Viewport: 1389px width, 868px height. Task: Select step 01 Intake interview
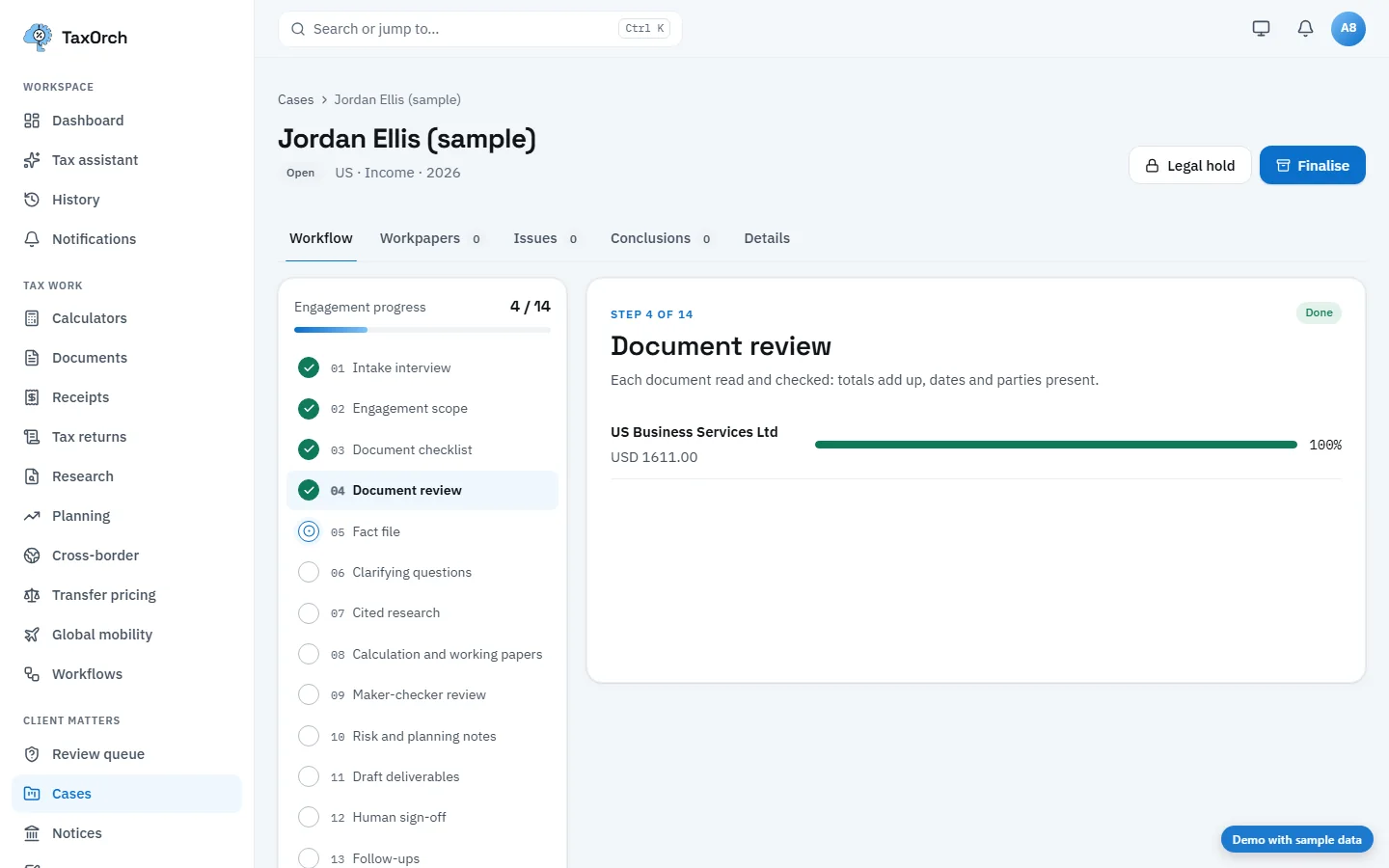[x=422, y=367]
